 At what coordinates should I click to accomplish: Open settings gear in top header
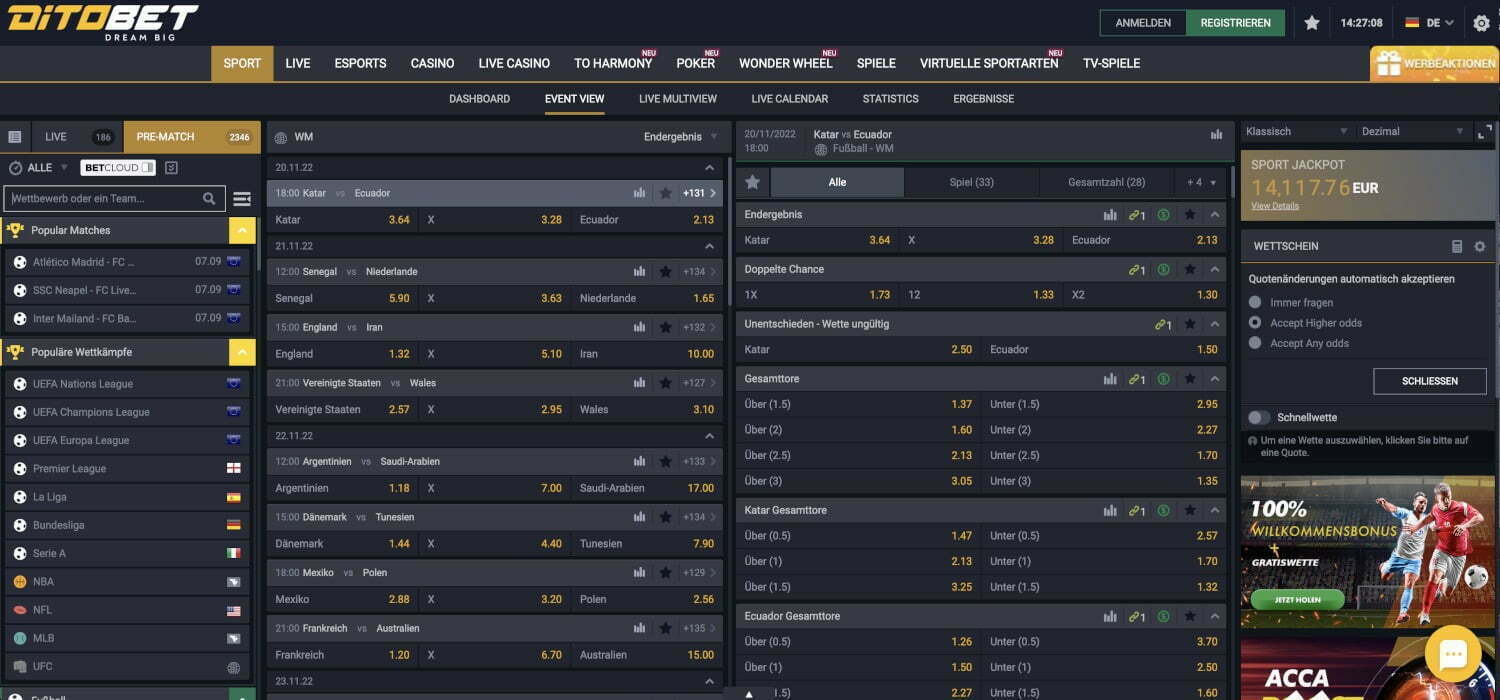1482,23
